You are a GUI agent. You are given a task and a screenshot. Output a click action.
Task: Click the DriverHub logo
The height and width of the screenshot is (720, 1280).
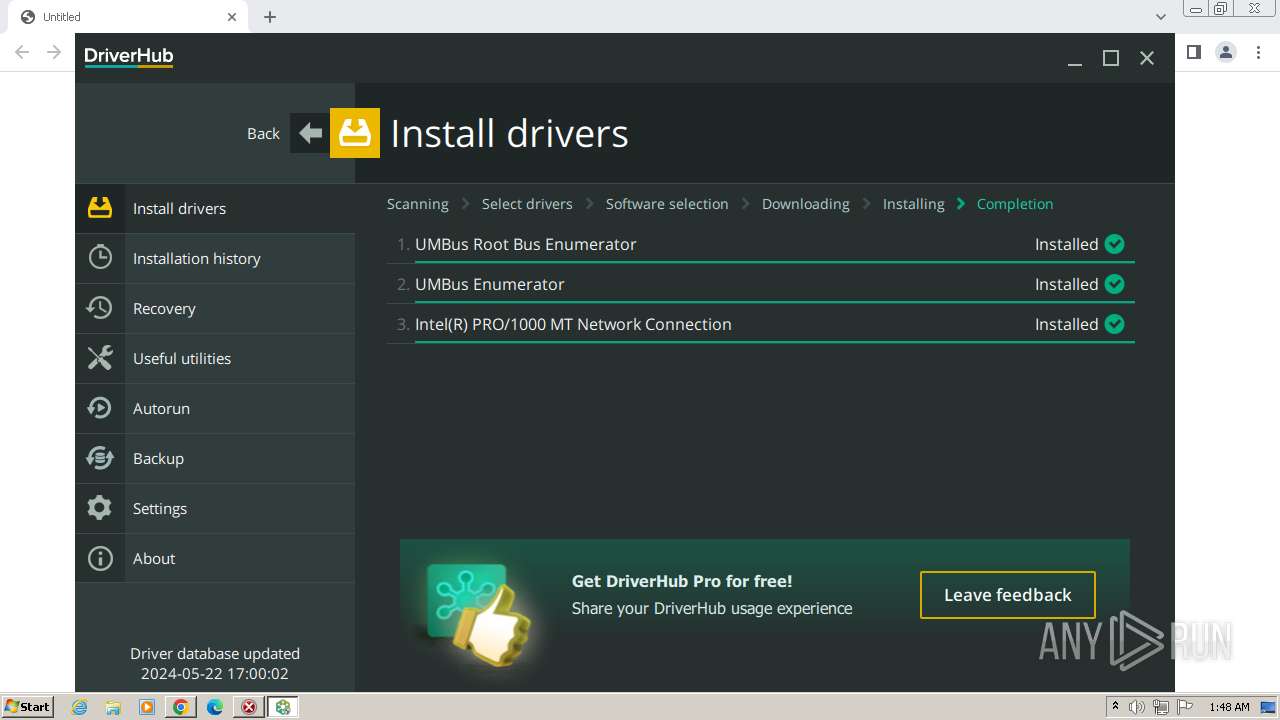(x=129, y=57)
